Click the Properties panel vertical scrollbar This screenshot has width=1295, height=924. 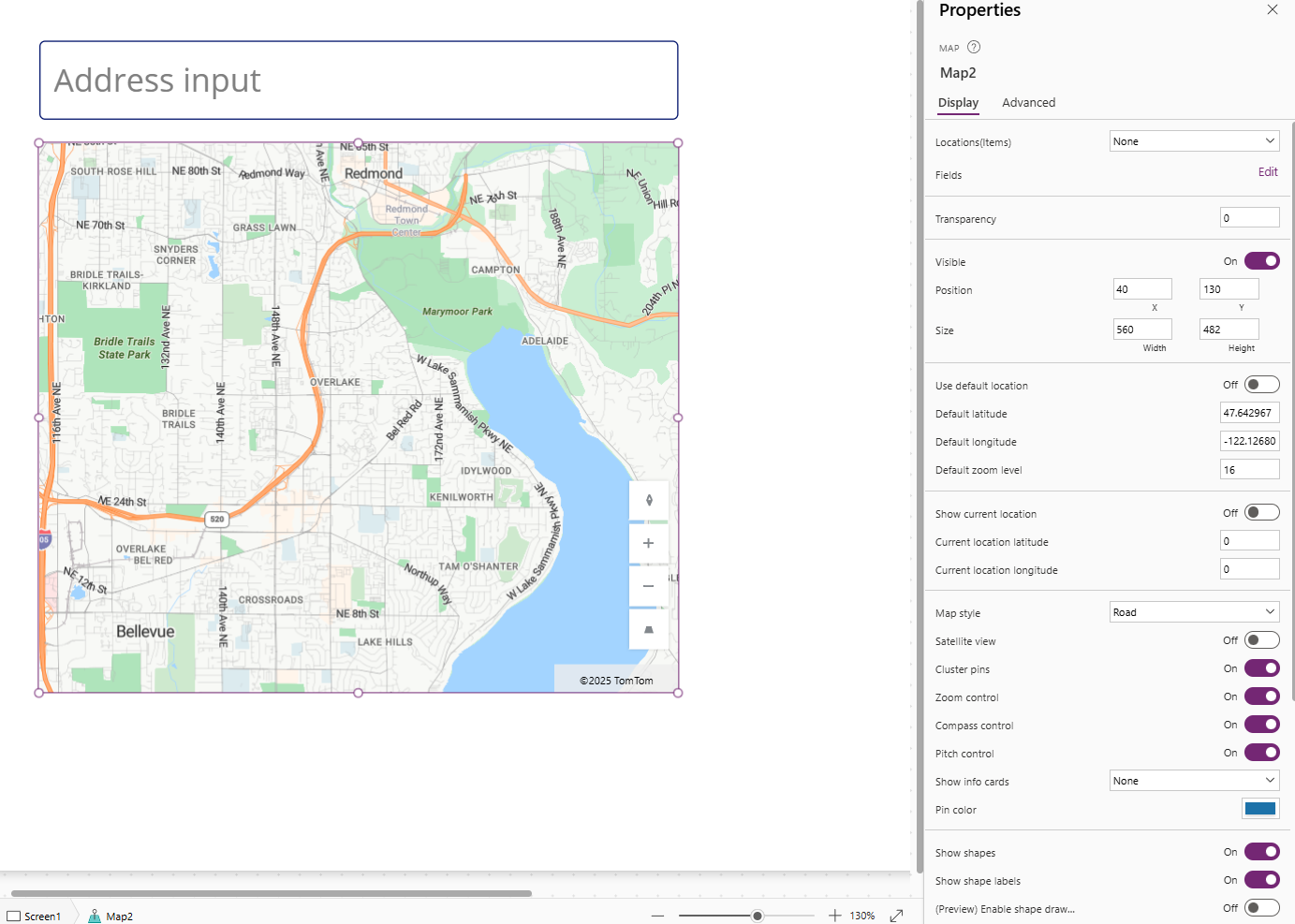click(x=1292, y=412)
